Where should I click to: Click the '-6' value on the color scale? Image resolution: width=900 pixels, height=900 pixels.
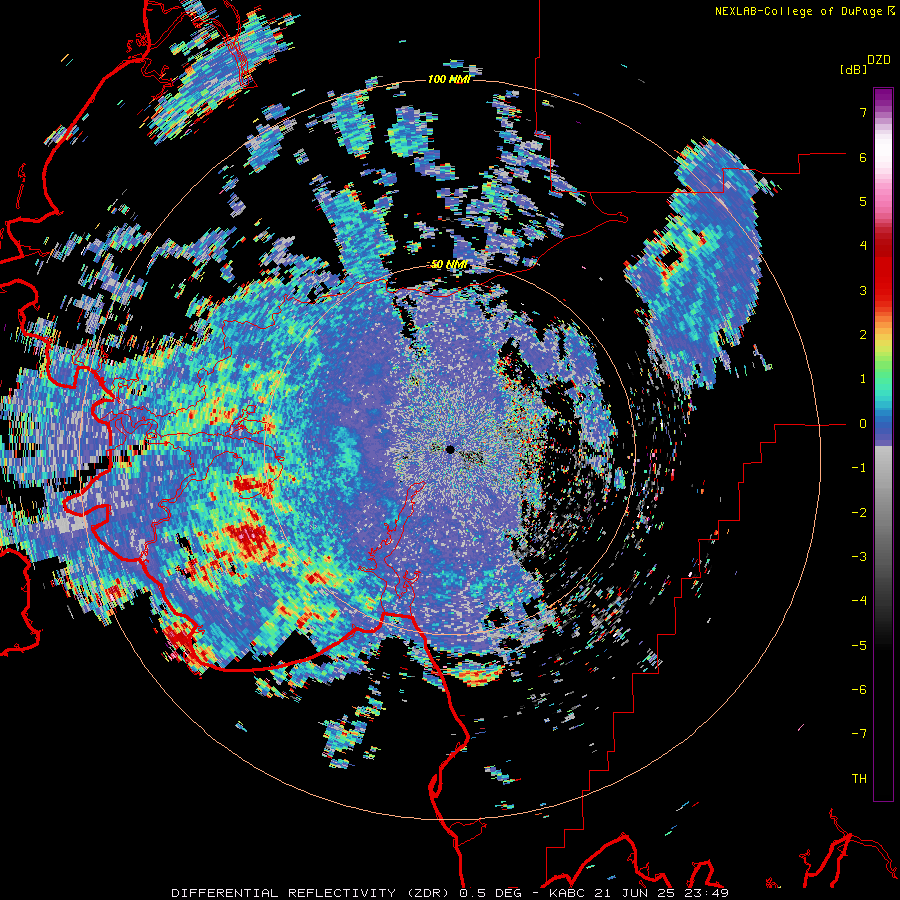[859, 689]
